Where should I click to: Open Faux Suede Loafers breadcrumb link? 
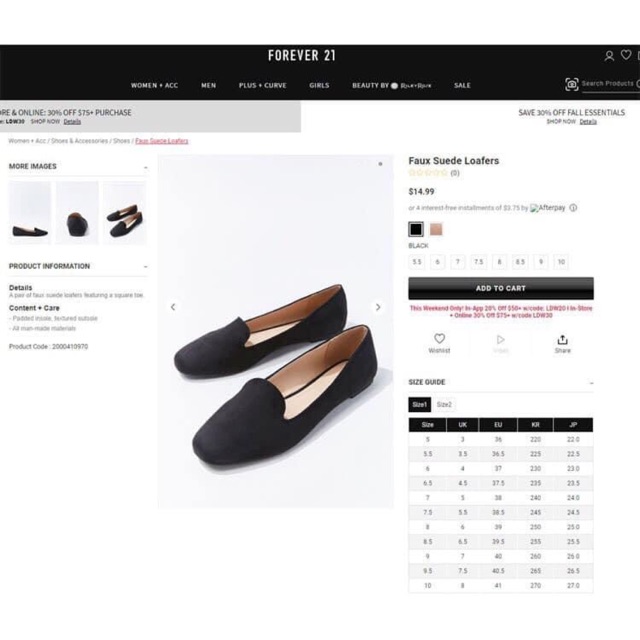click(162, 141)
